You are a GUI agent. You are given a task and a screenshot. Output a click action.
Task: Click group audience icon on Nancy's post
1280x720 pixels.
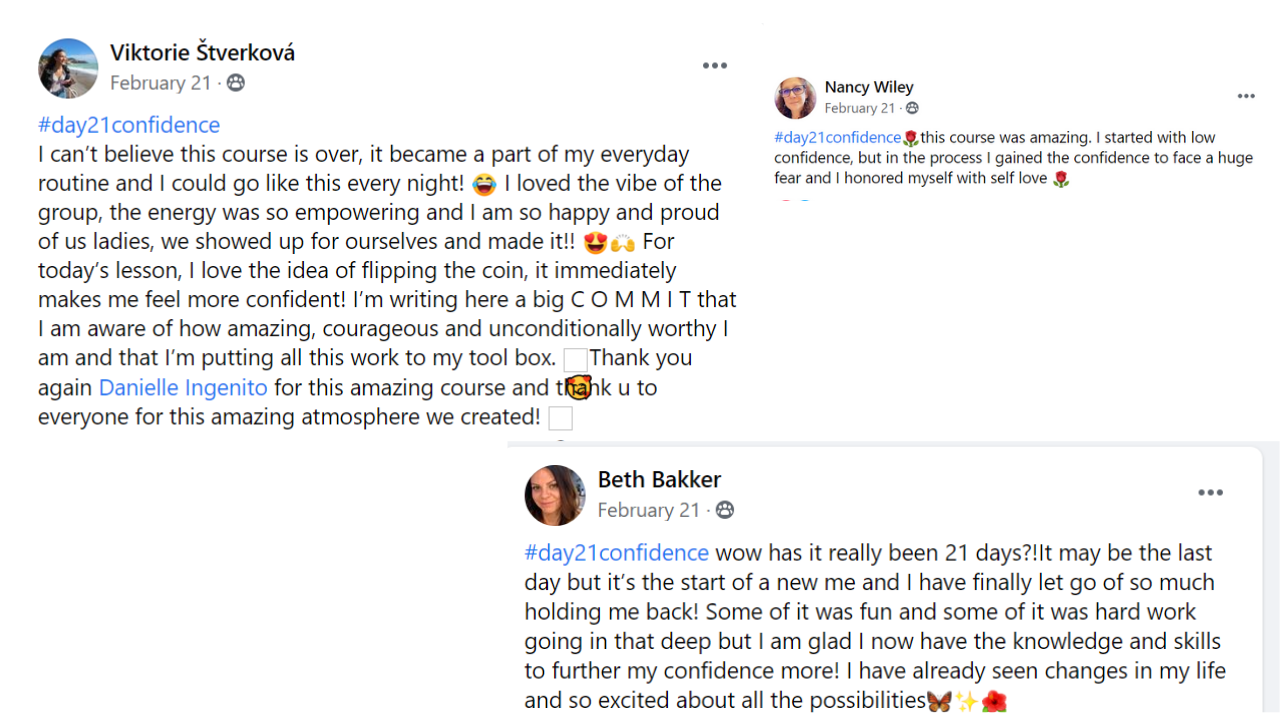(x=912, y=109)
